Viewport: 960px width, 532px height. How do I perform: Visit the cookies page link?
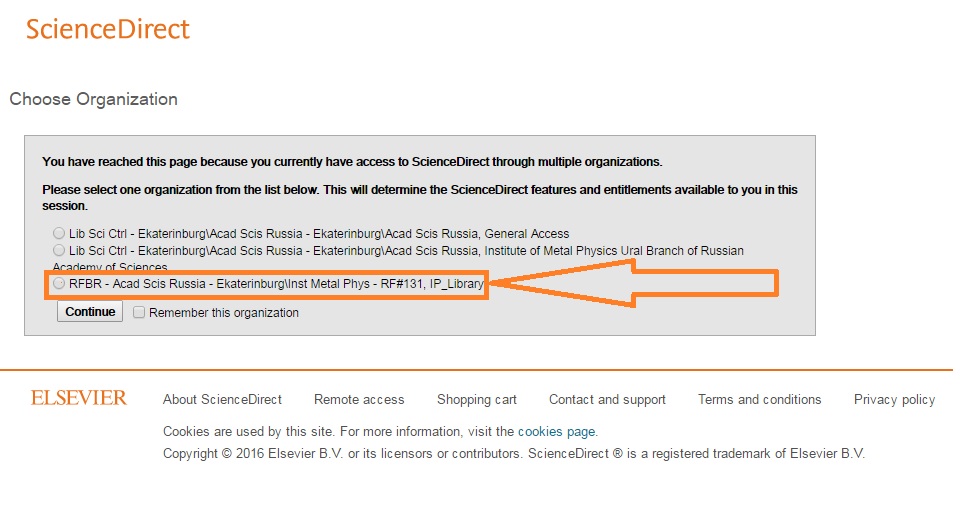[x=557, y=432]
